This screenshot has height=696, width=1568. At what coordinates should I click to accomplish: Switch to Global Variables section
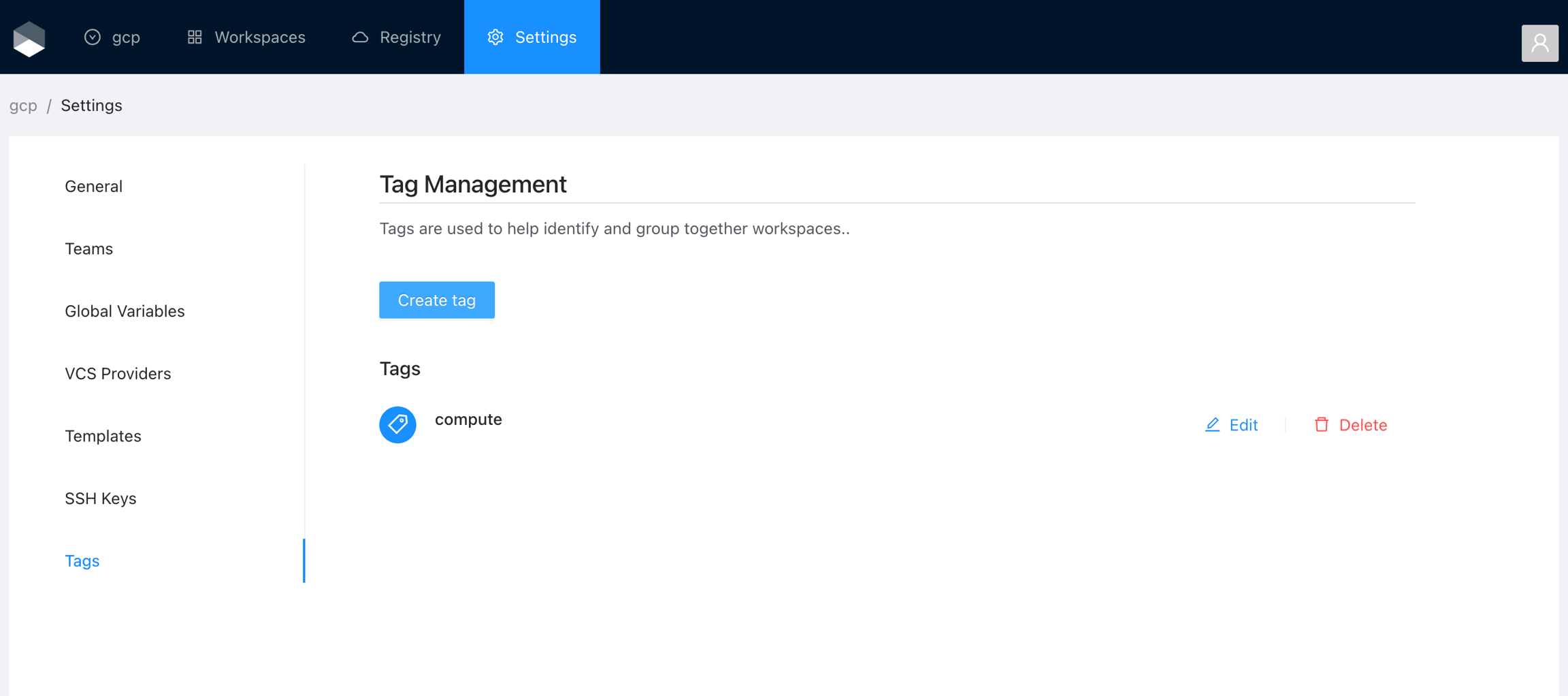pyautogui.click(x=125, y=311)
